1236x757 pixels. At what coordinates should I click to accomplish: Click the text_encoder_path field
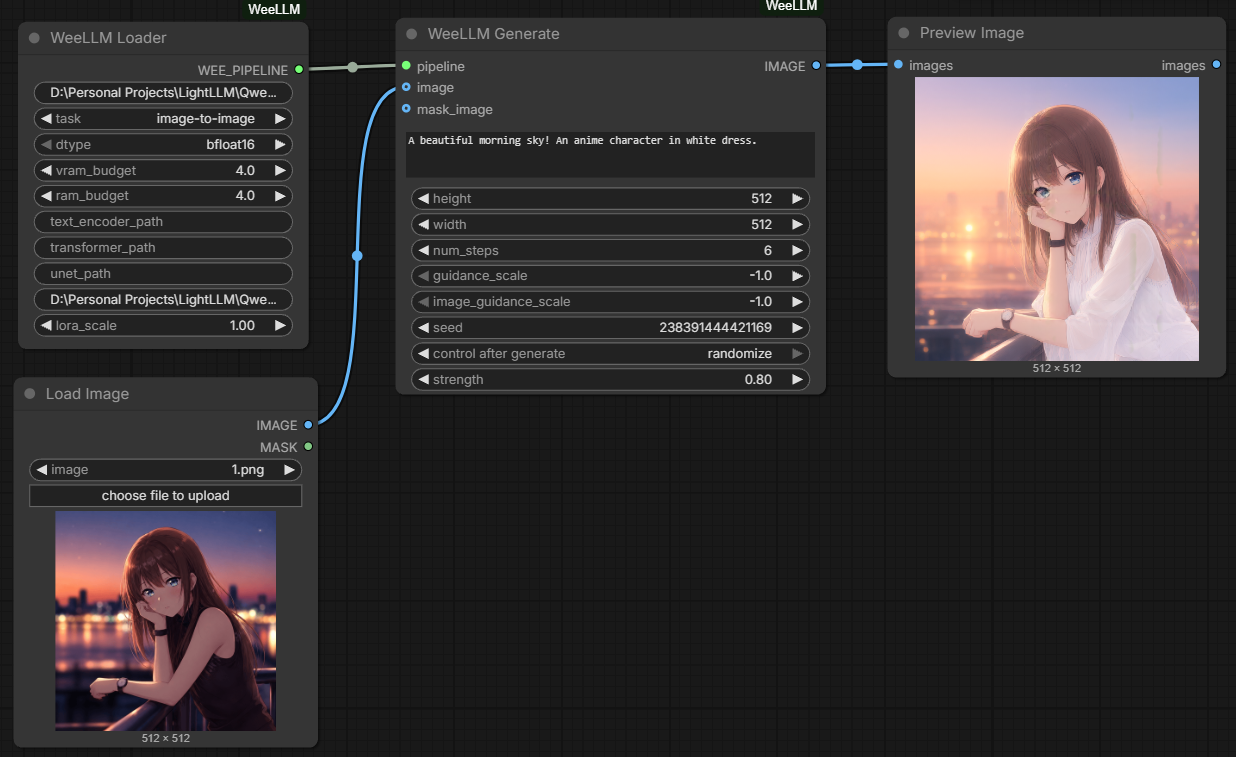pyautogui.click(x=163, y=222)
